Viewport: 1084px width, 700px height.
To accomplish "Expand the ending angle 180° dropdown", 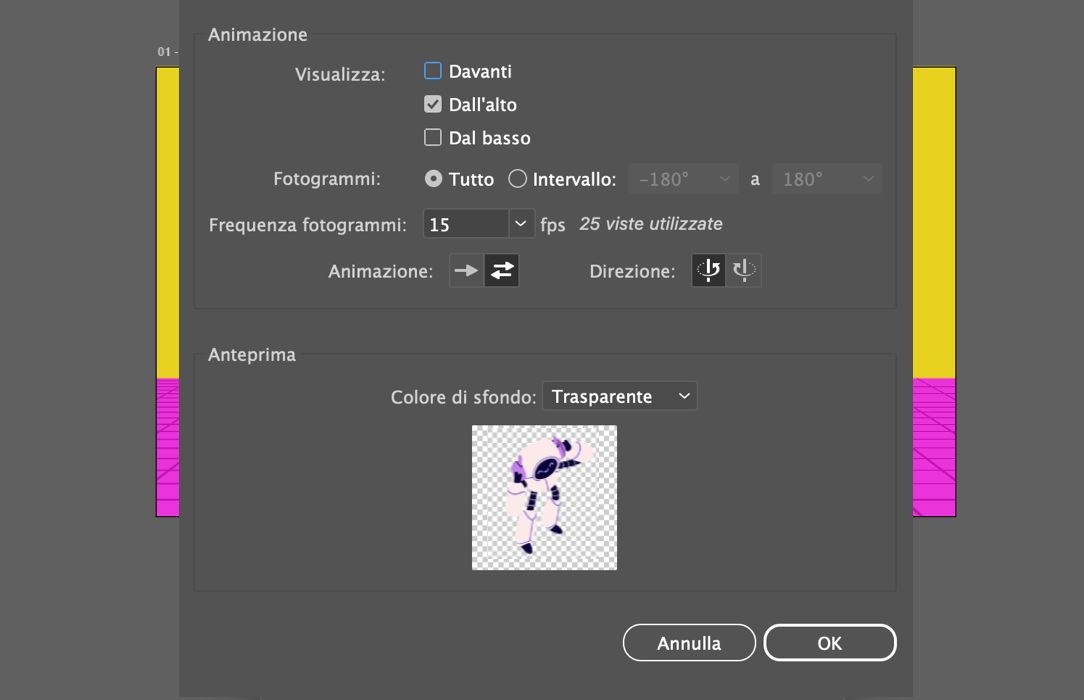I will tap(866, 178).
